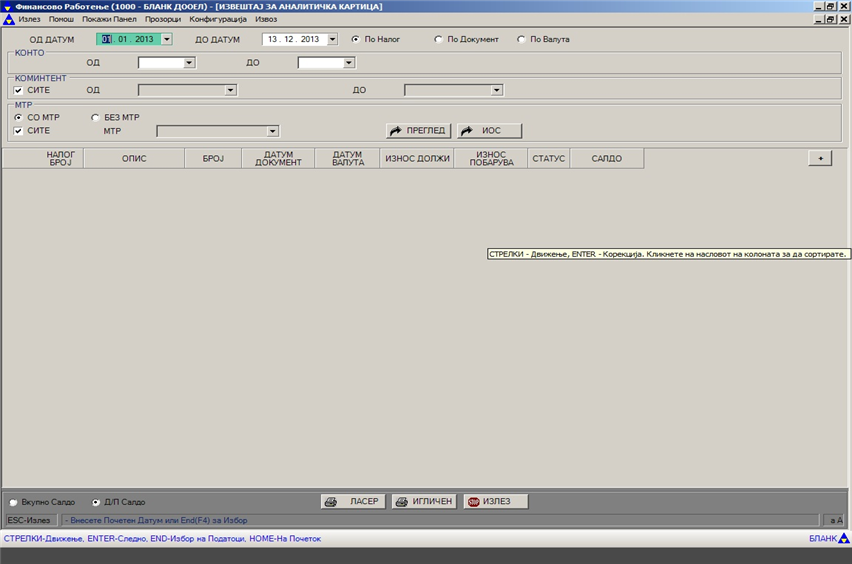Select the По Документ radio button
This screenshot has width=852, height=564.
[x=439, y=40]
